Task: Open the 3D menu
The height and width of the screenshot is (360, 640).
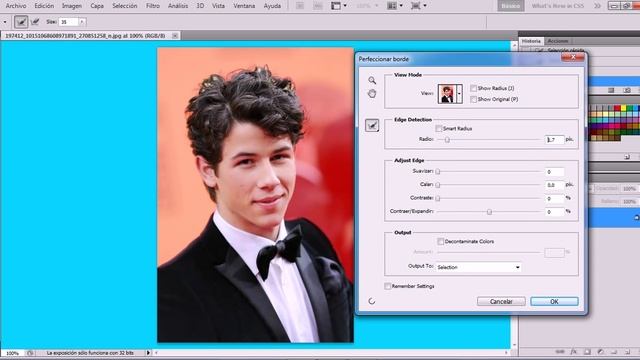Action: click(200, 6)
